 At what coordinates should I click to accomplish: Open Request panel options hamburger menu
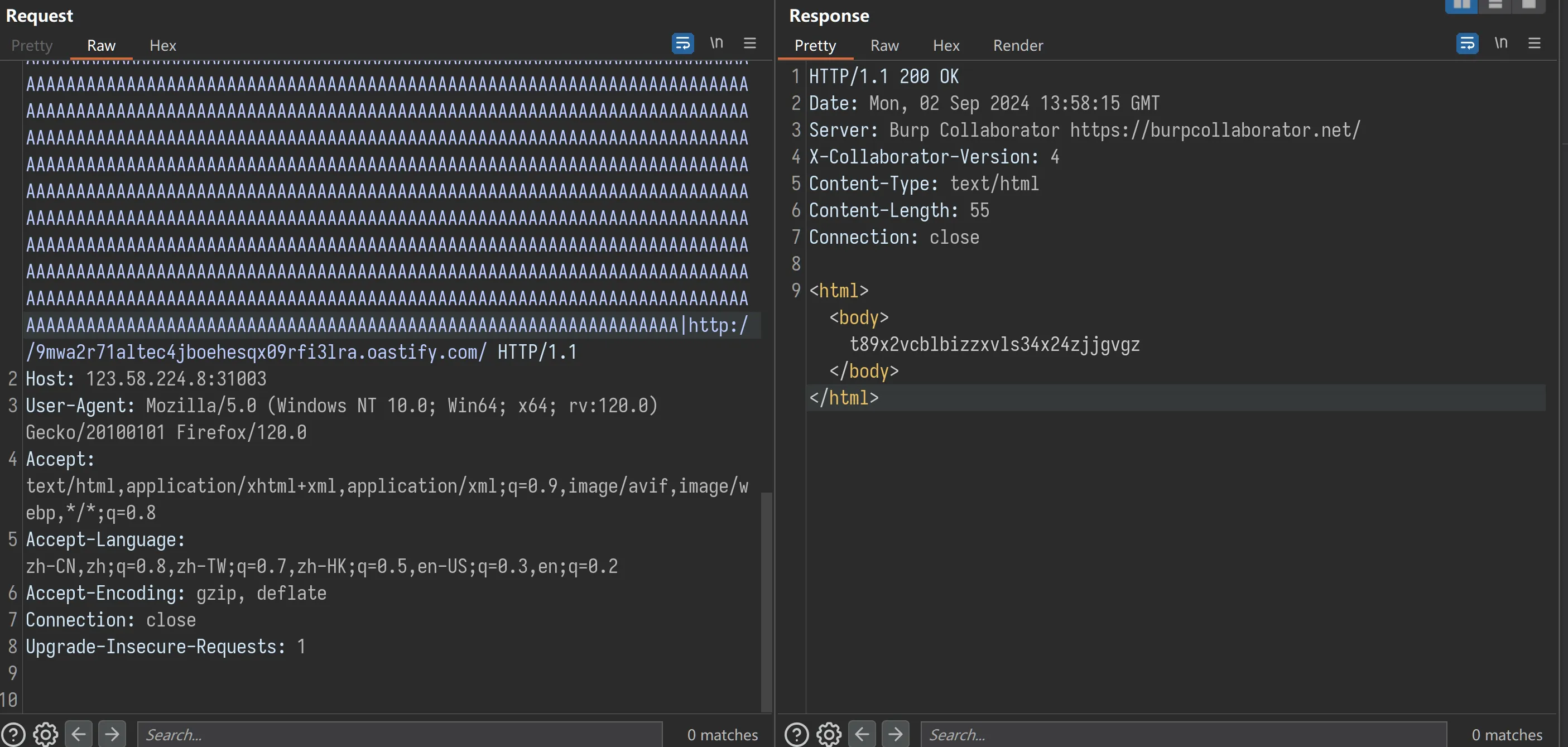(750, 43)
